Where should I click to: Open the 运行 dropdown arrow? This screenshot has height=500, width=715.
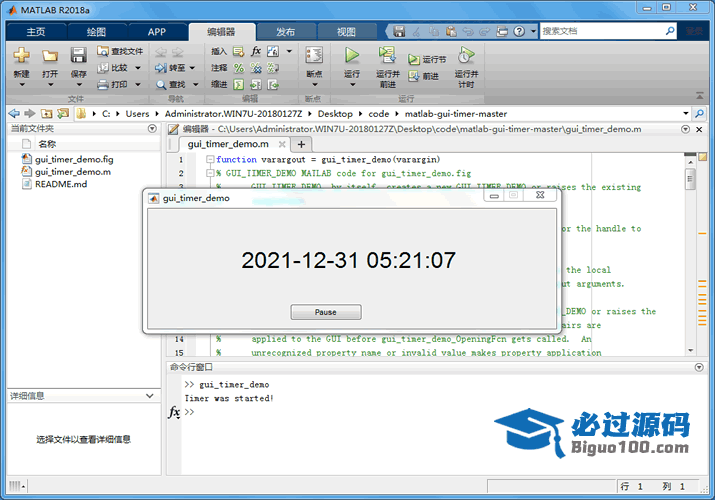pyautogui.click(x=352, y=85)
